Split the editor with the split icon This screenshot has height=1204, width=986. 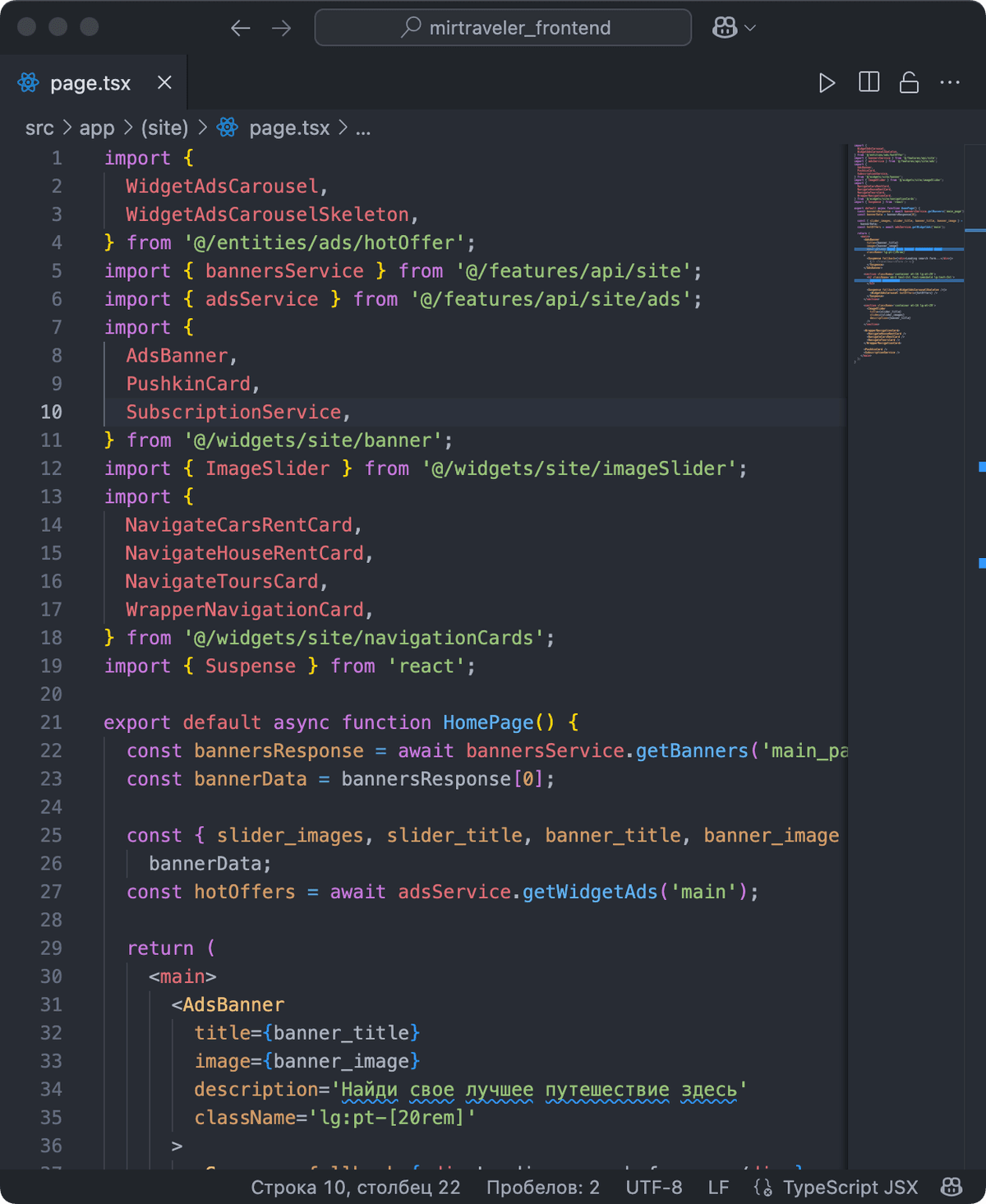869,82
